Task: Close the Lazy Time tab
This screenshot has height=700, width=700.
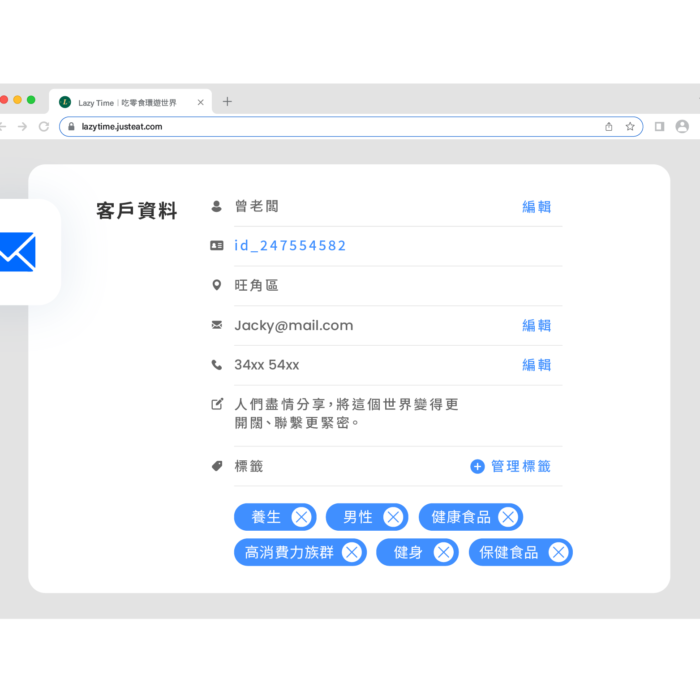Action: pos(200,102)
